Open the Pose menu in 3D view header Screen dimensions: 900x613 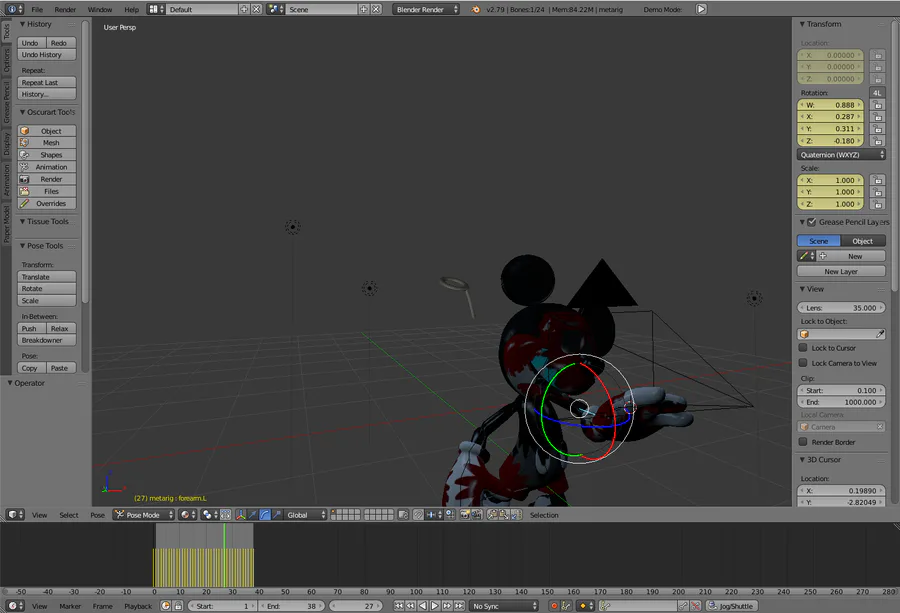(98, 515)
